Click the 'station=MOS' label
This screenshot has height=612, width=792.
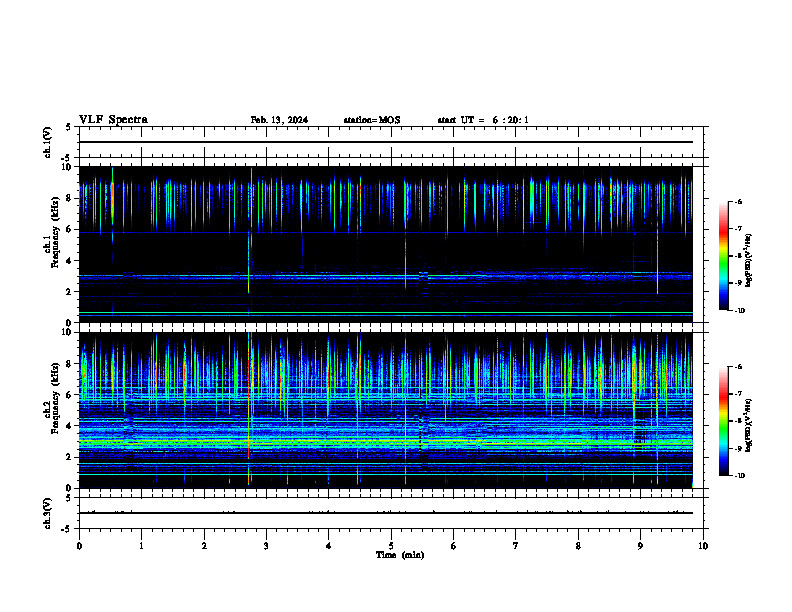point(372,120)
